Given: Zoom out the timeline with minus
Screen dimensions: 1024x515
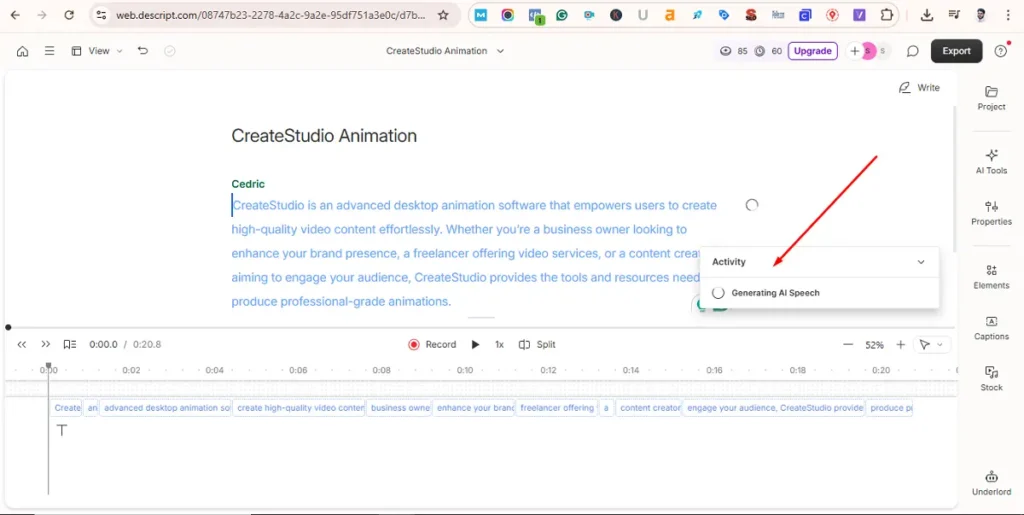Looking at the screenshot, I should click(848, 345).
